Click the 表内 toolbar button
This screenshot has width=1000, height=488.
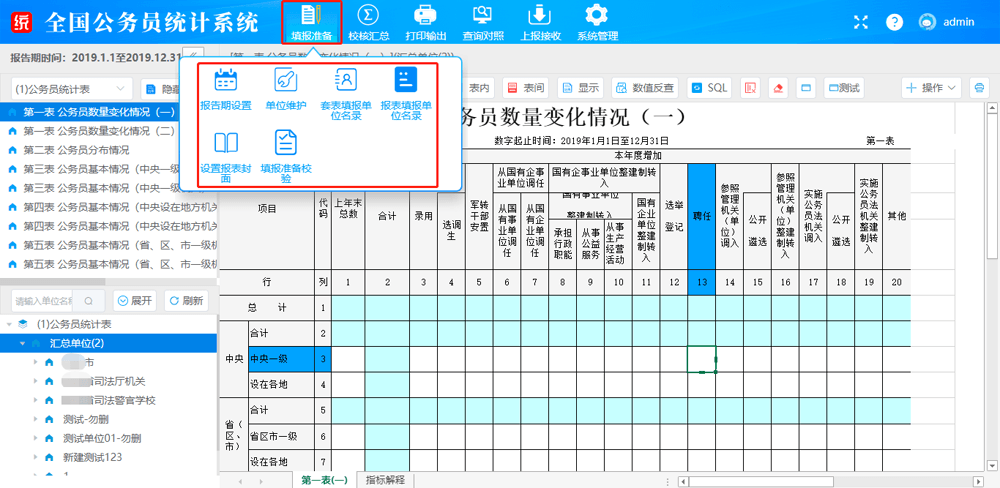(x=478, y=88)
